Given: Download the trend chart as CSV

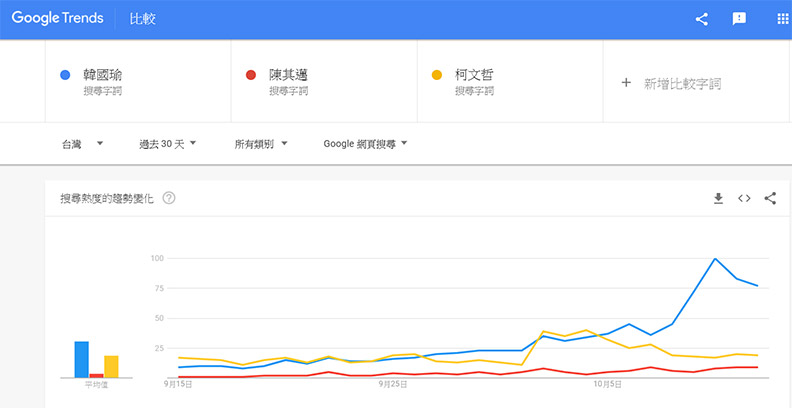Looking at the screenshot, I should coord(718,198).
